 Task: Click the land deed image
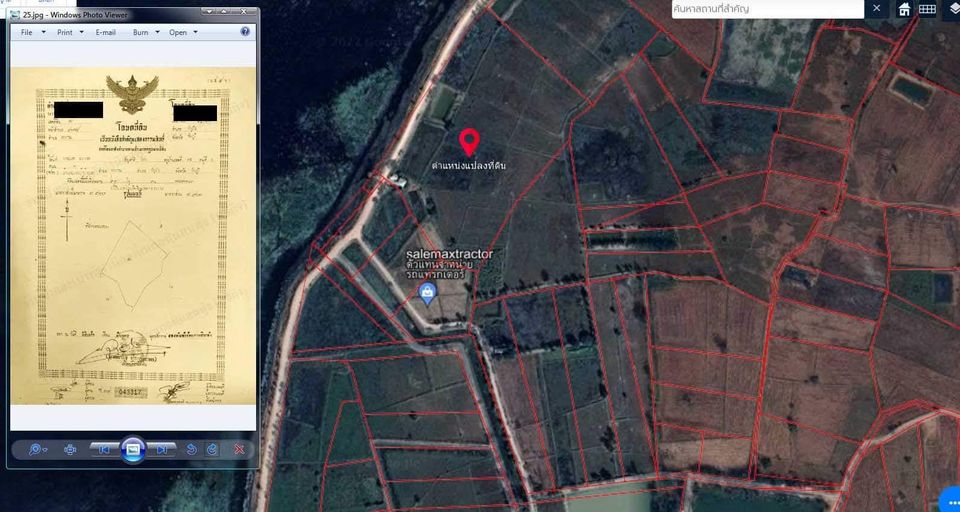pos(133,236)
